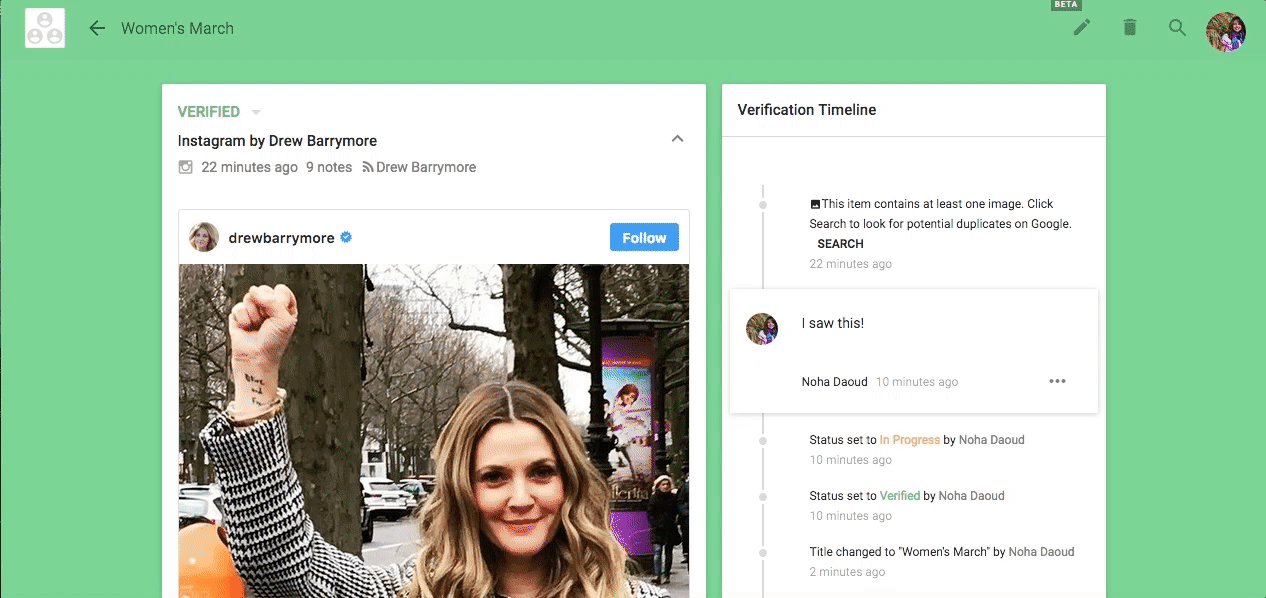Go back using the arrow icon
This screenshot has width=1266, height=598.
click(97, 28)
